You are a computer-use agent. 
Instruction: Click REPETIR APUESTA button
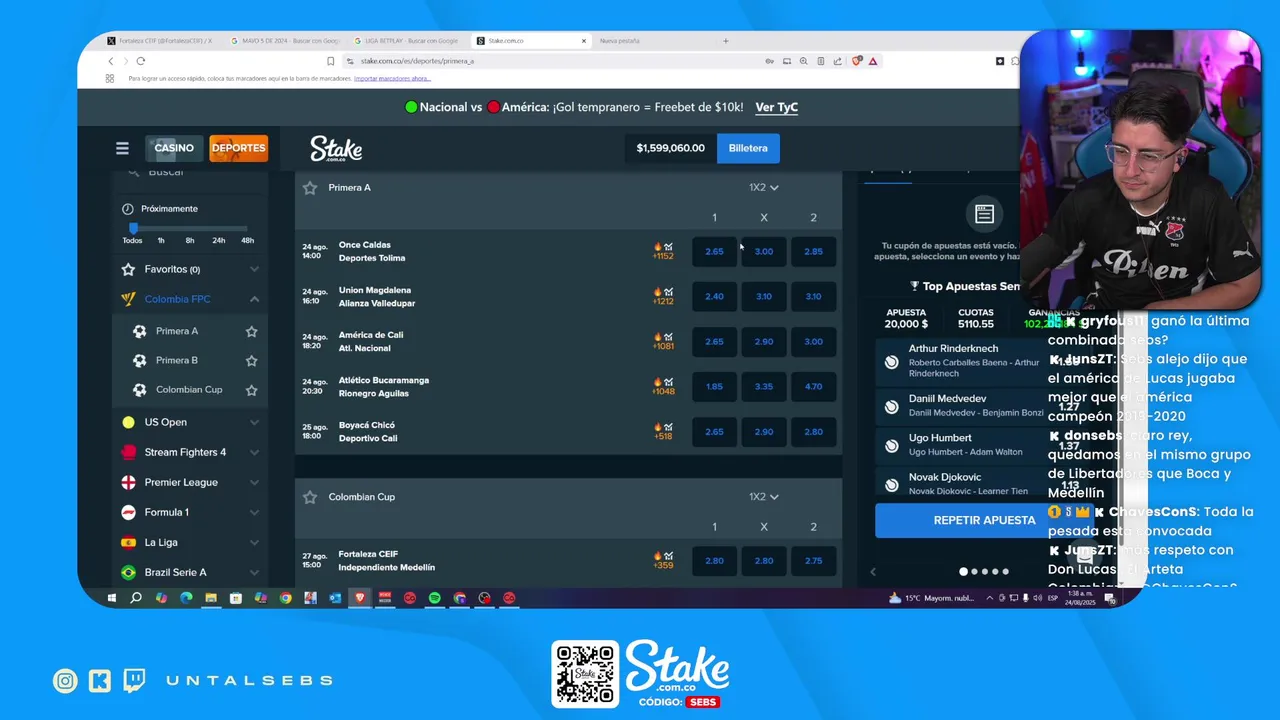coord(984,520)
